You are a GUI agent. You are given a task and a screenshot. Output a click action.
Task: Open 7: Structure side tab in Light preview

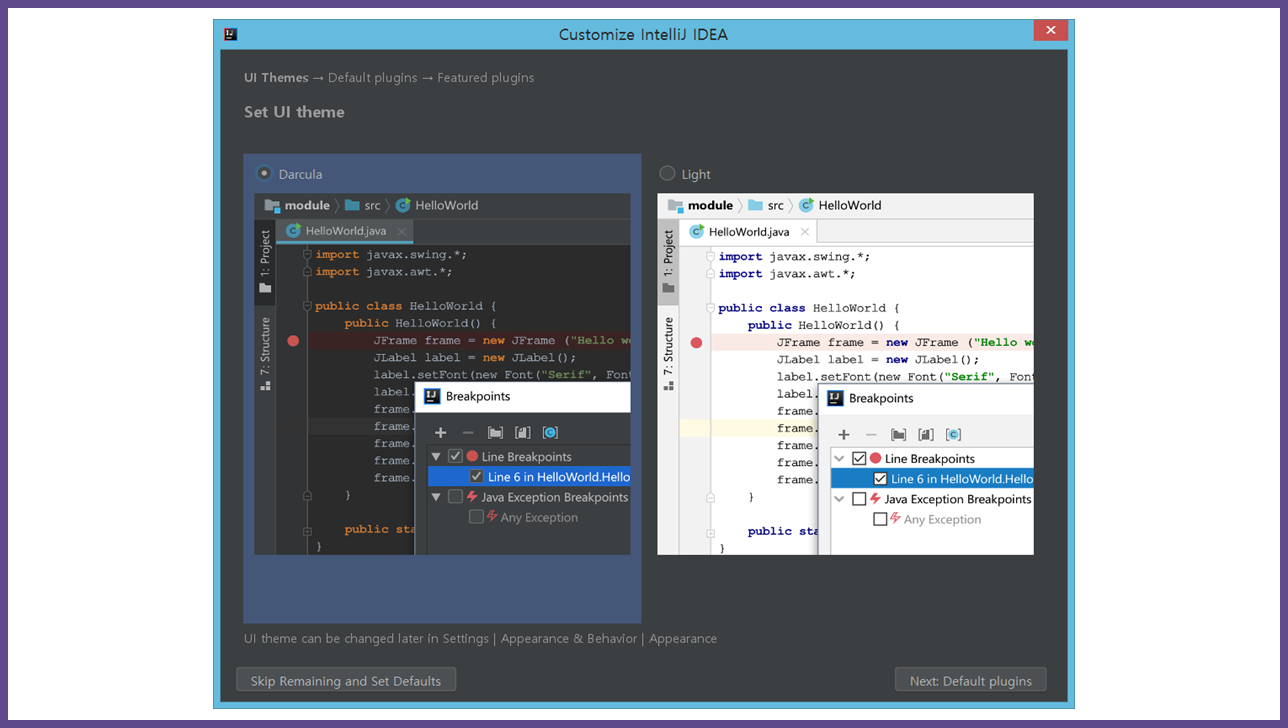coord(668,354)
